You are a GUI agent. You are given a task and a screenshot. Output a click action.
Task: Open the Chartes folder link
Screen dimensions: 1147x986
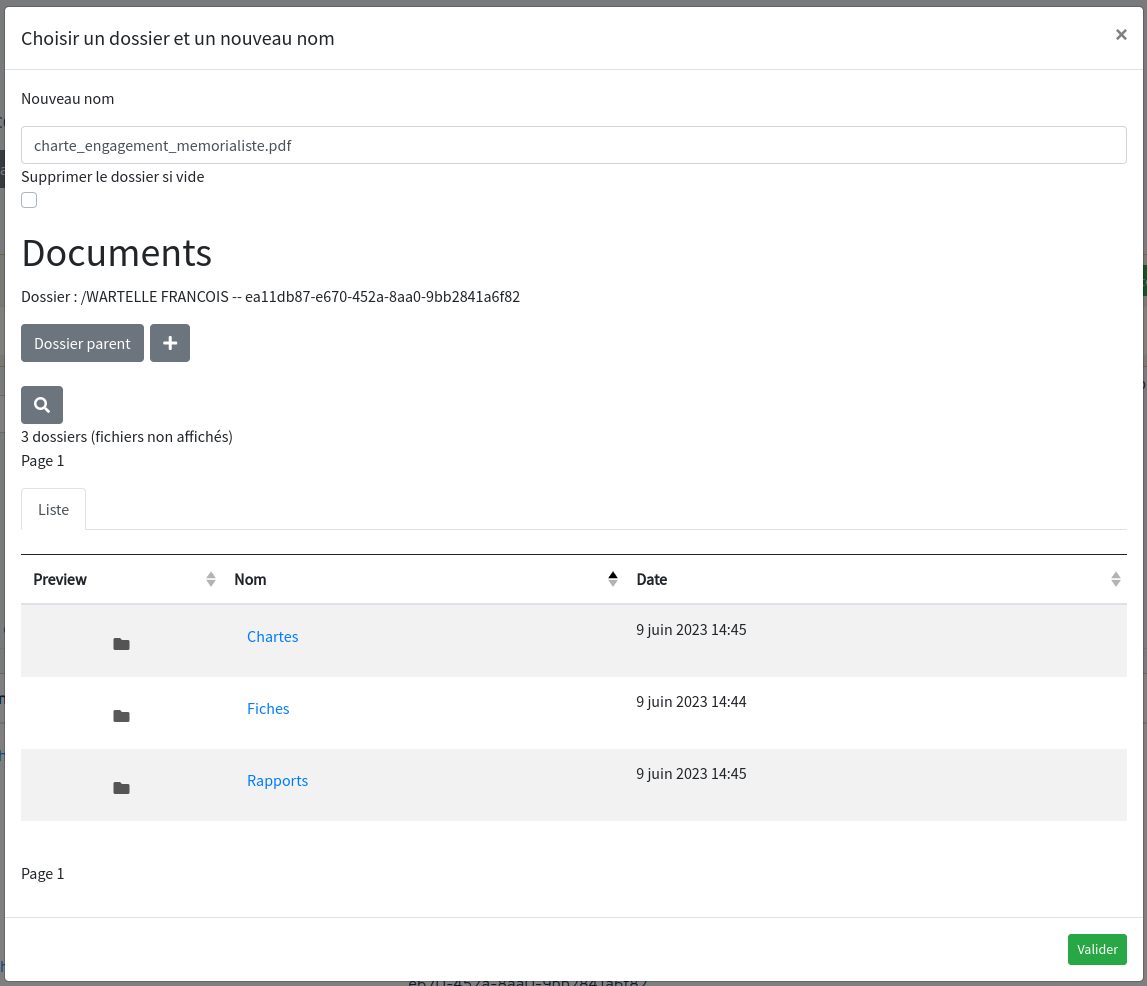point(272,636)
